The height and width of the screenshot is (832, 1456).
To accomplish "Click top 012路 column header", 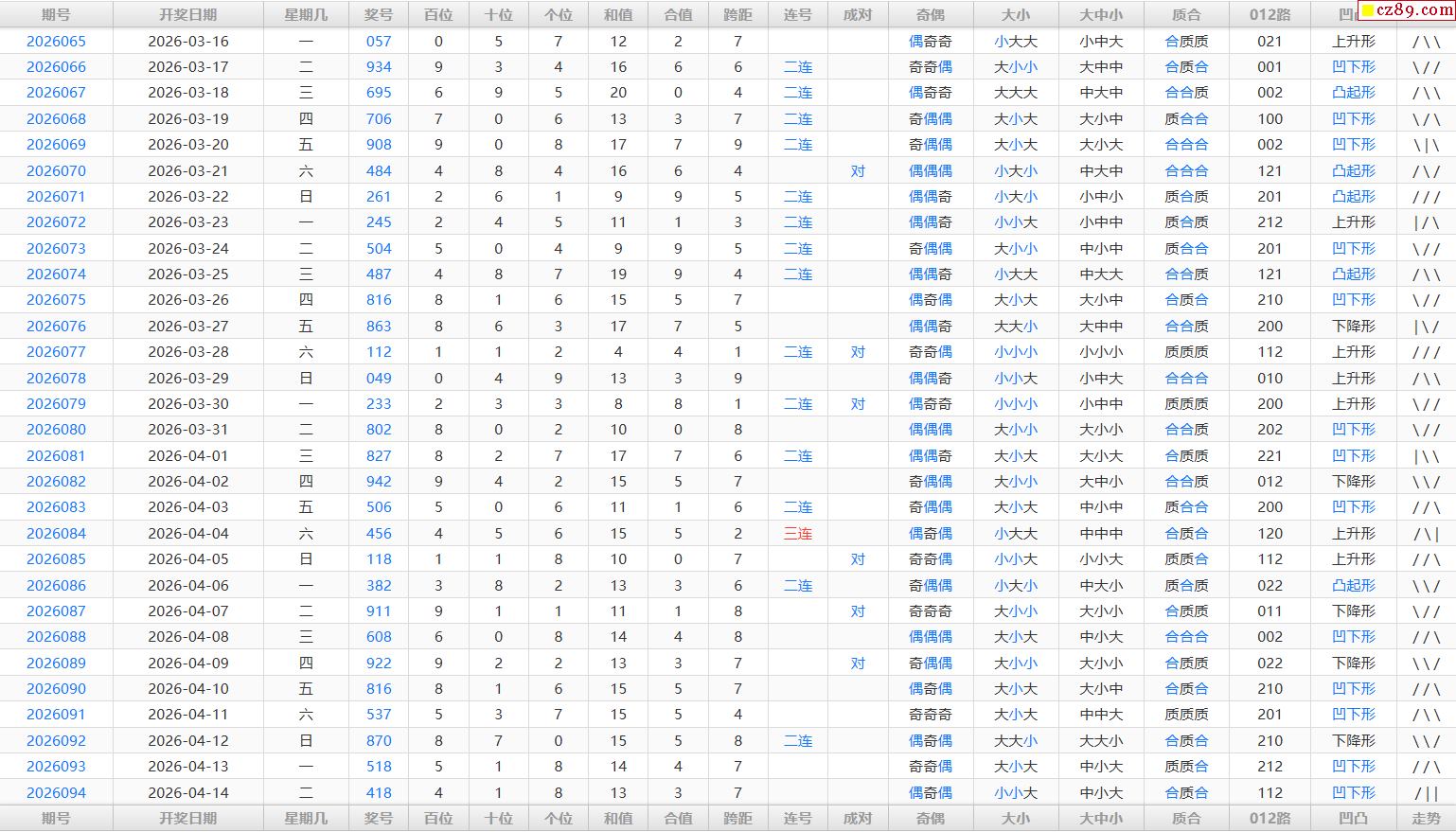I will coord(1270,15).
